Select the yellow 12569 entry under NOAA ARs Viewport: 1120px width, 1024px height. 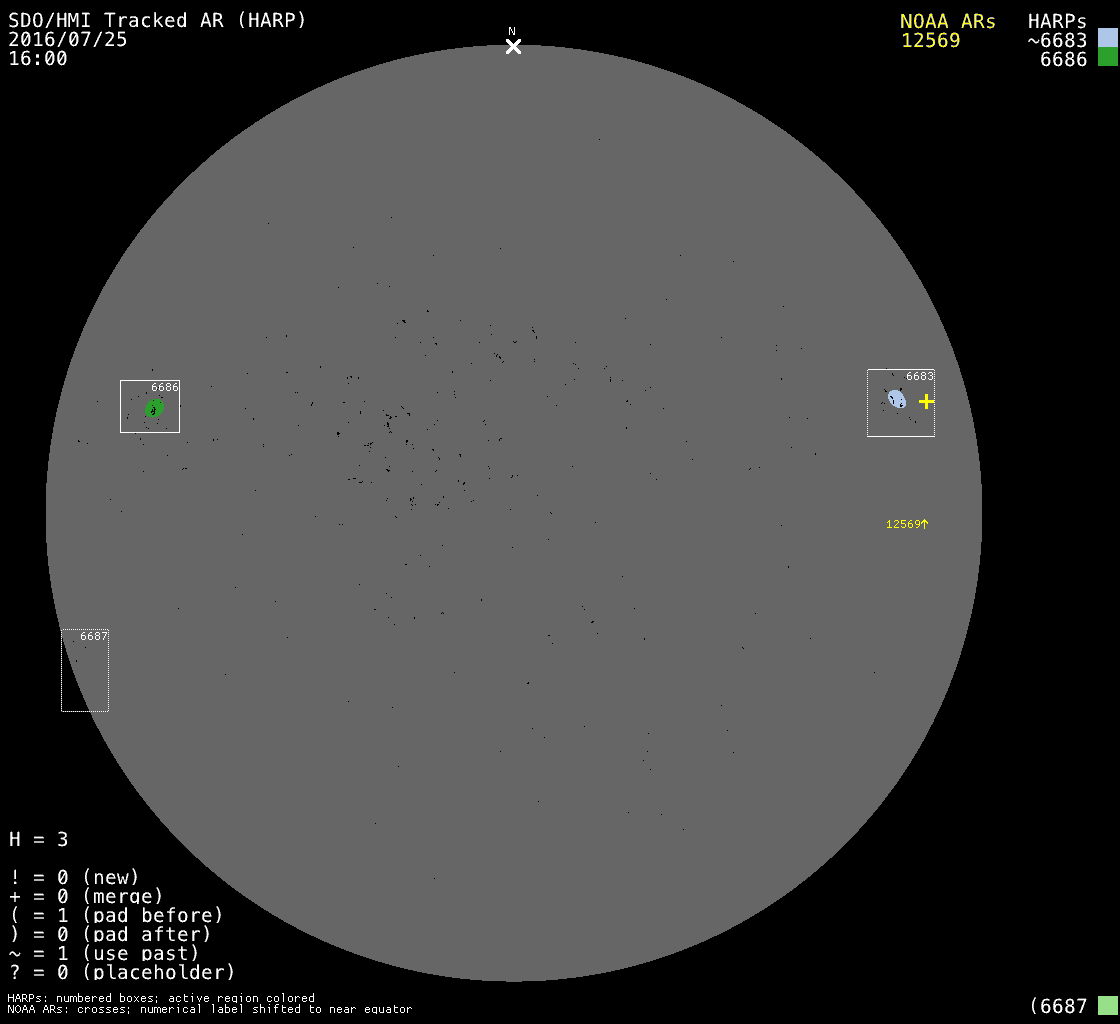(x=930, y=40)
